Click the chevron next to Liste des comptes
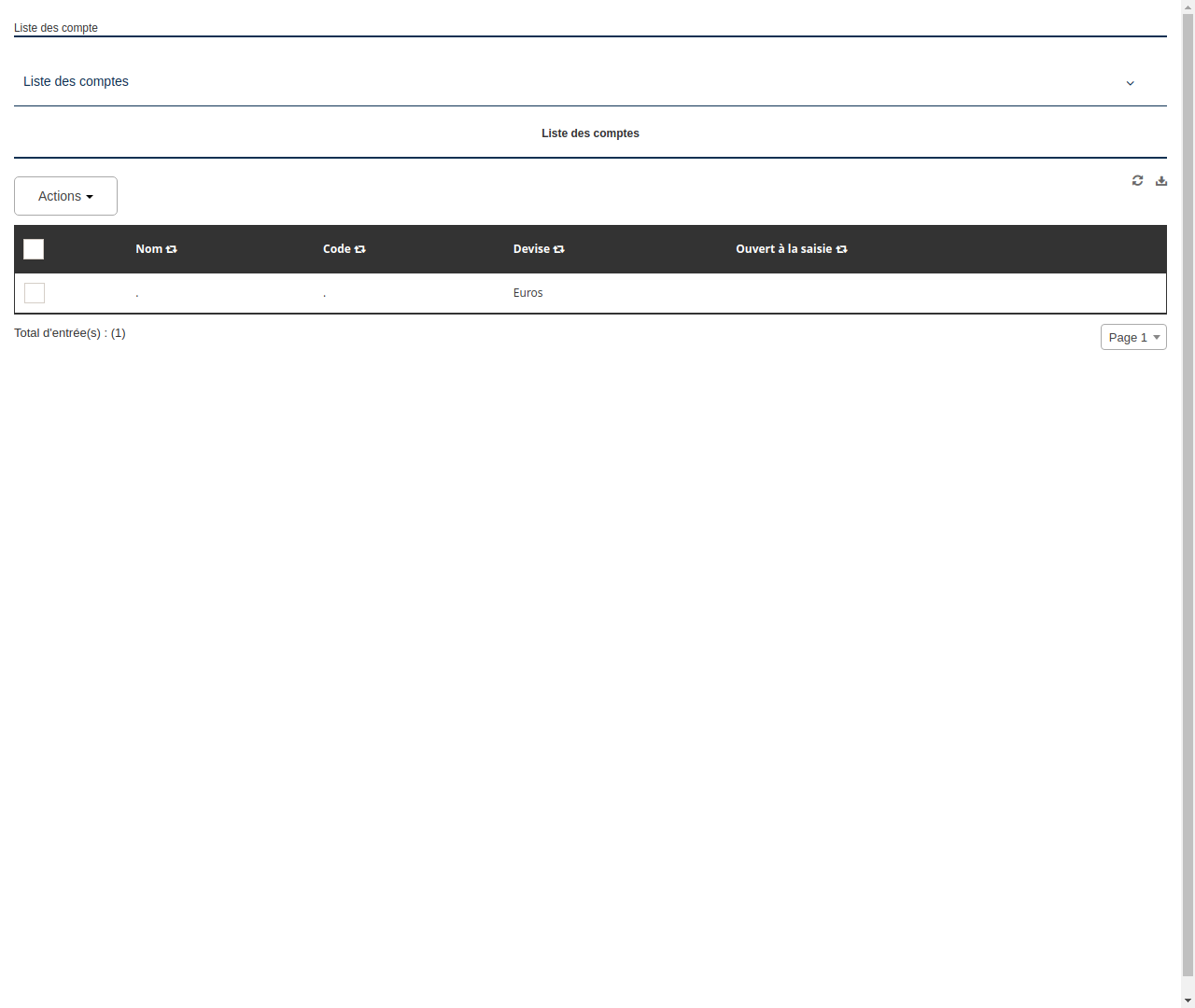 pos(1130,83)
